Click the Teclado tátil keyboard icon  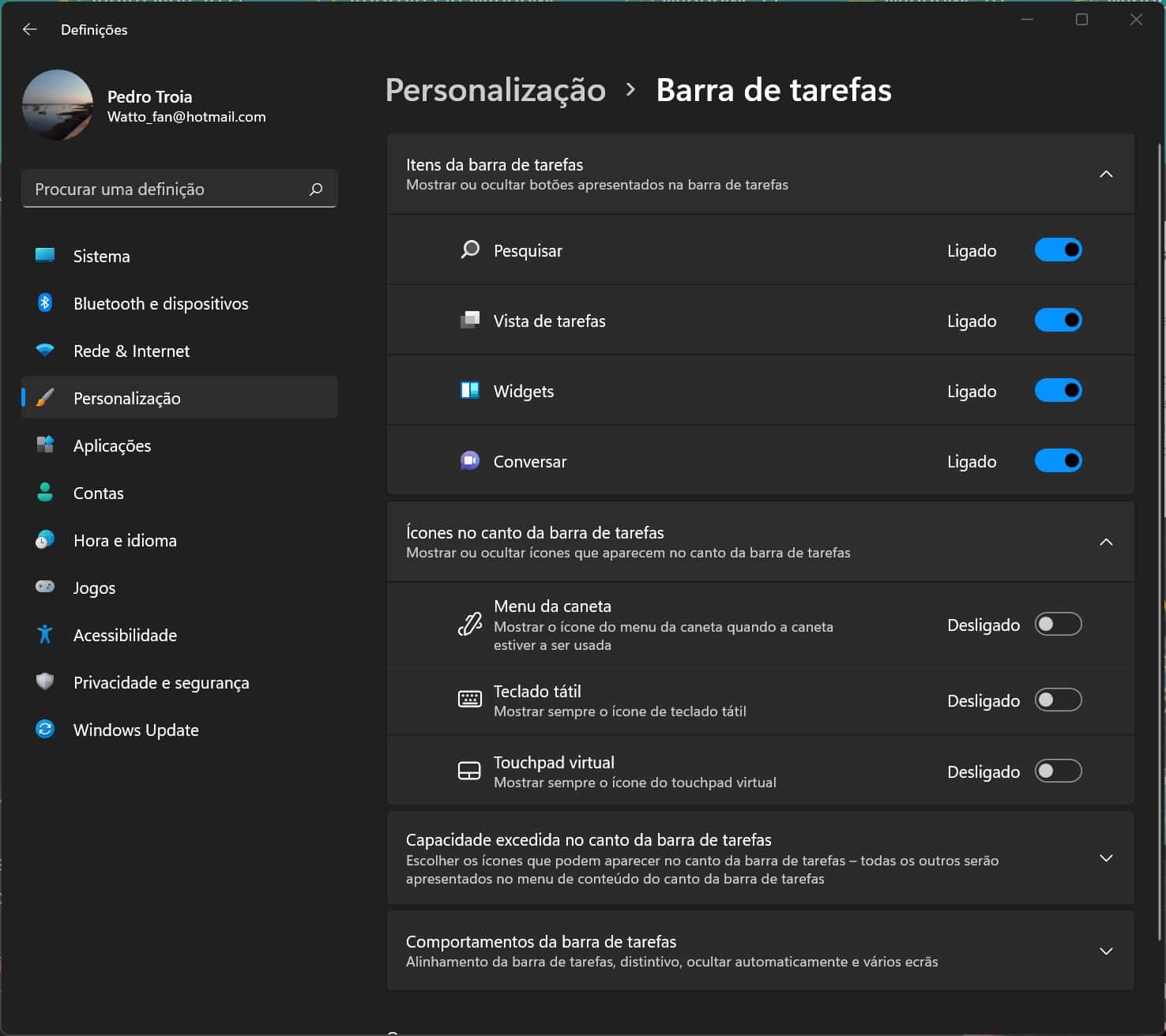pos(470,700)
